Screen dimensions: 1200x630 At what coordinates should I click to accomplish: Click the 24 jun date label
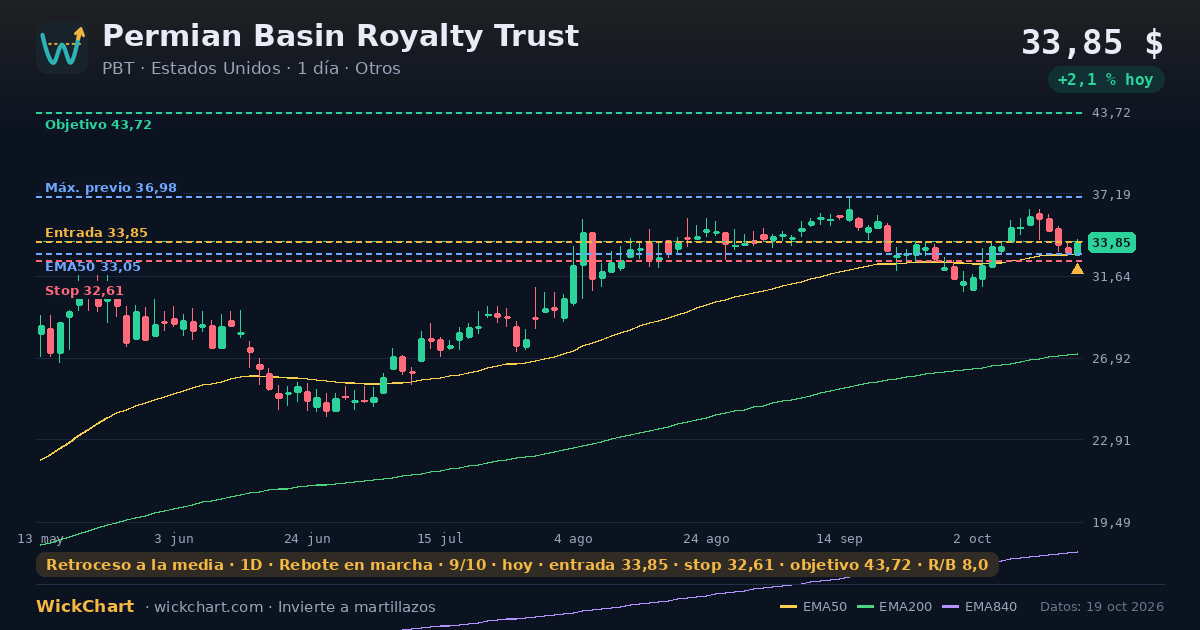307,539
